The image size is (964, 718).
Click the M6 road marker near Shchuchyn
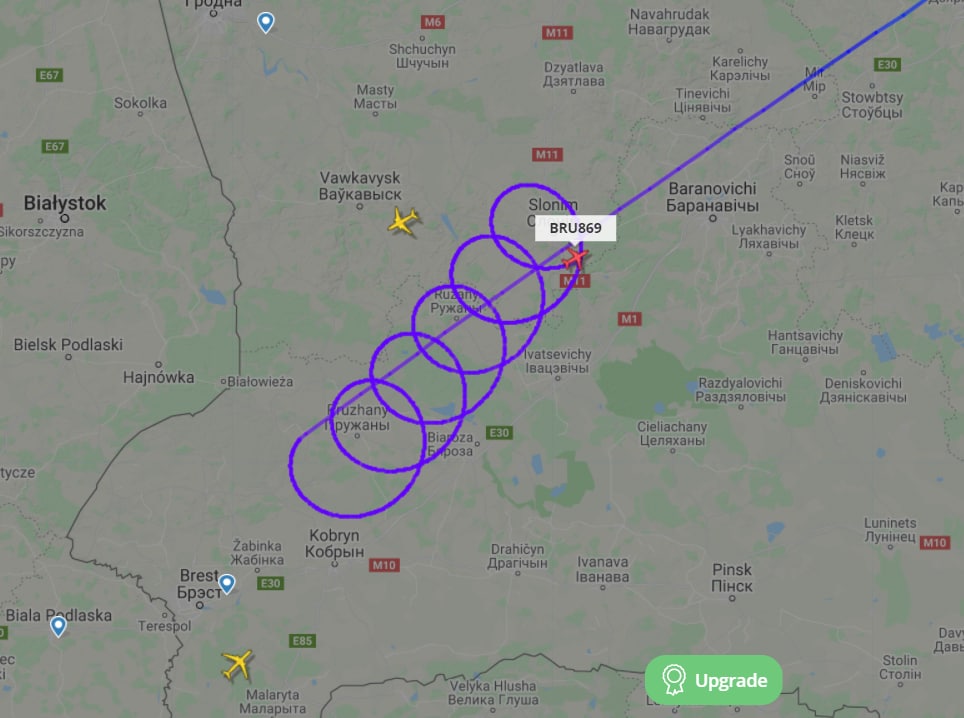click(x=433, y=22)
